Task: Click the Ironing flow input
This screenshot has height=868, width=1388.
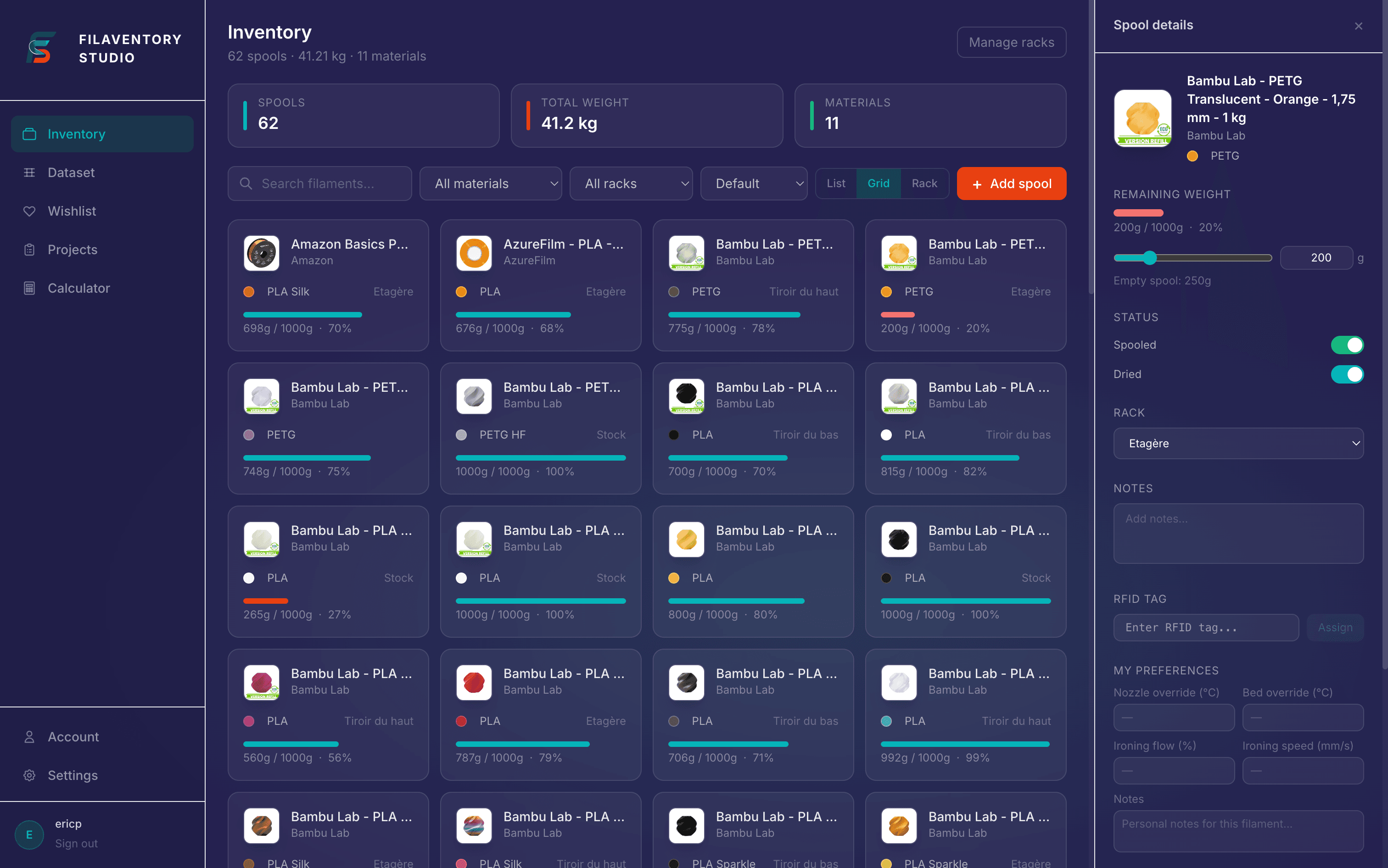Action: [1174, 770]
